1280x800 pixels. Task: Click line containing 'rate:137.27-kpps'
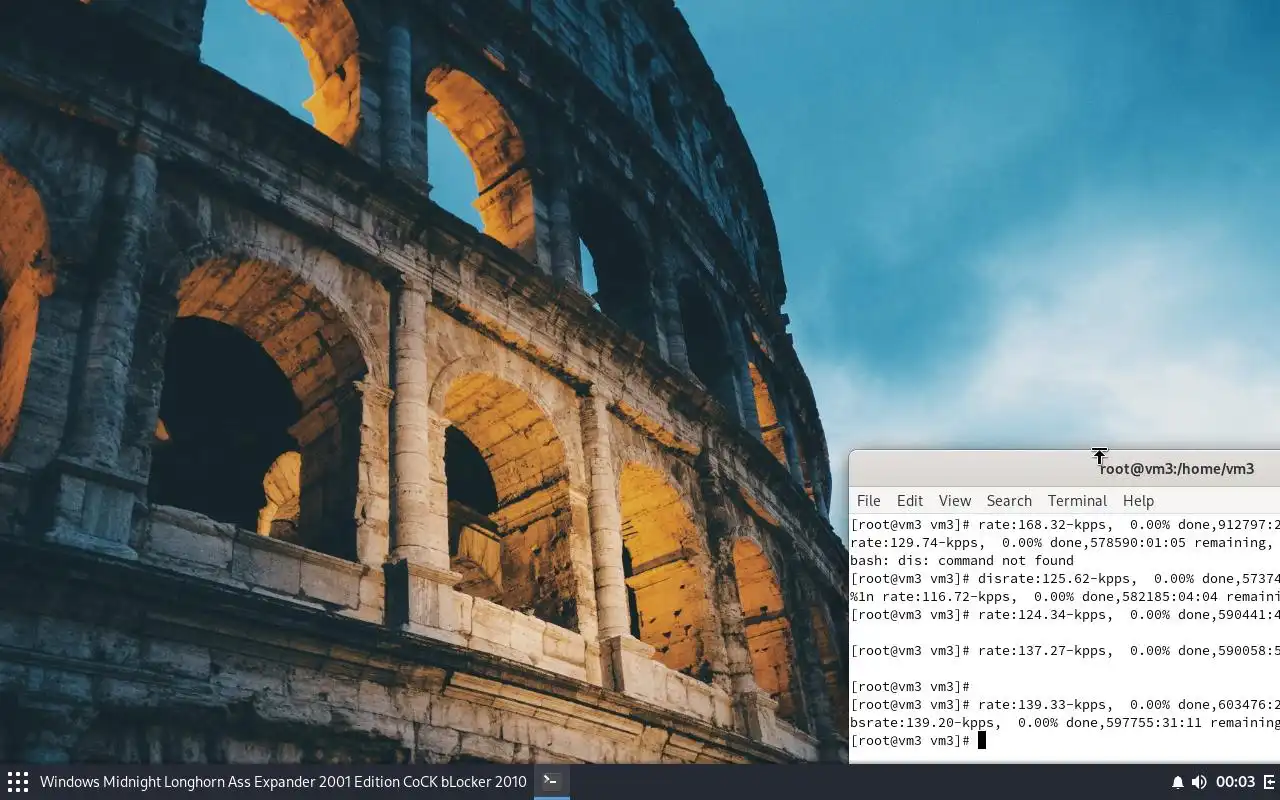(1065, 651)
